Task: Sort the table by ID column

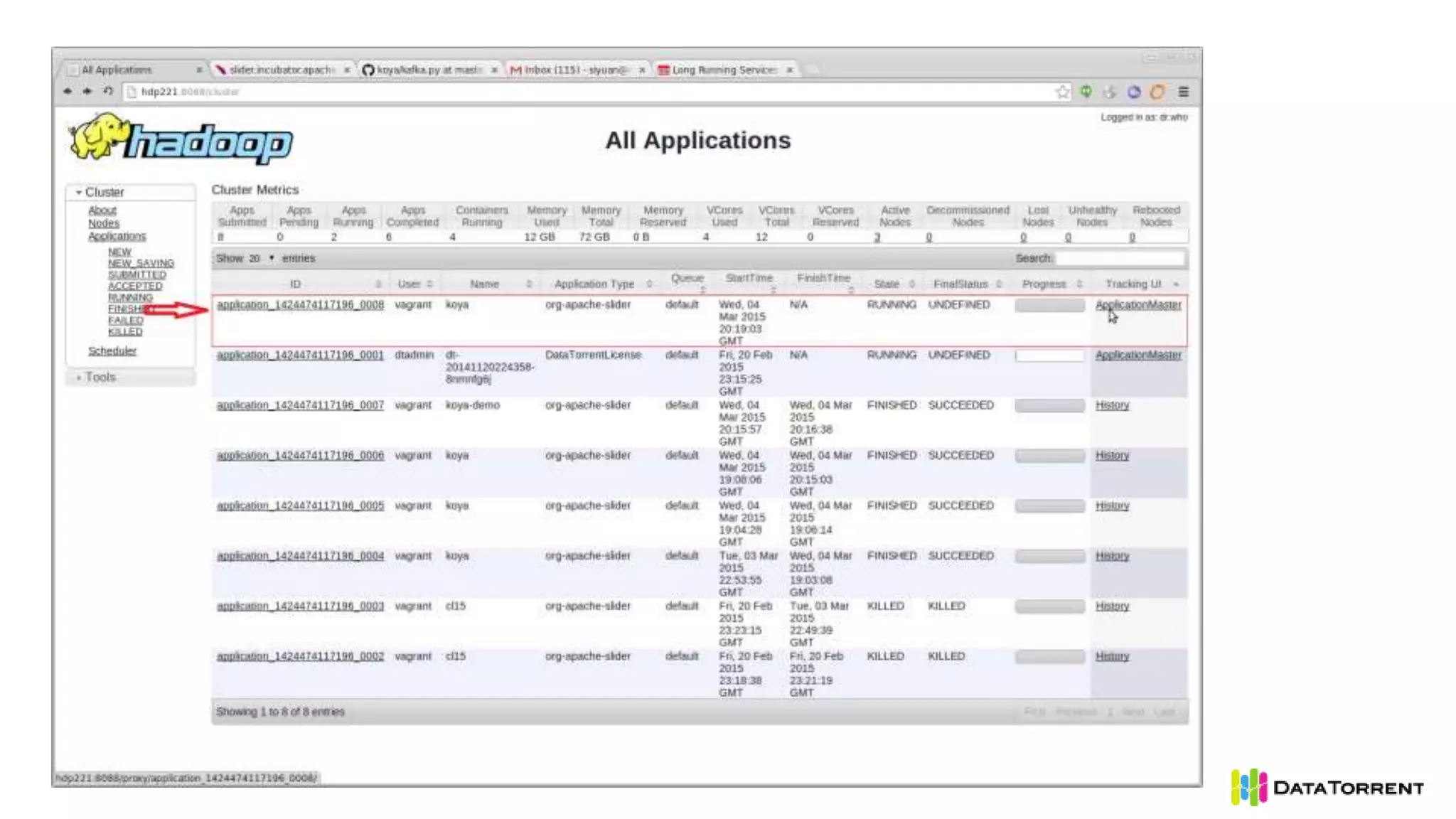Action: pyautogui.click(x=295, y=284)
